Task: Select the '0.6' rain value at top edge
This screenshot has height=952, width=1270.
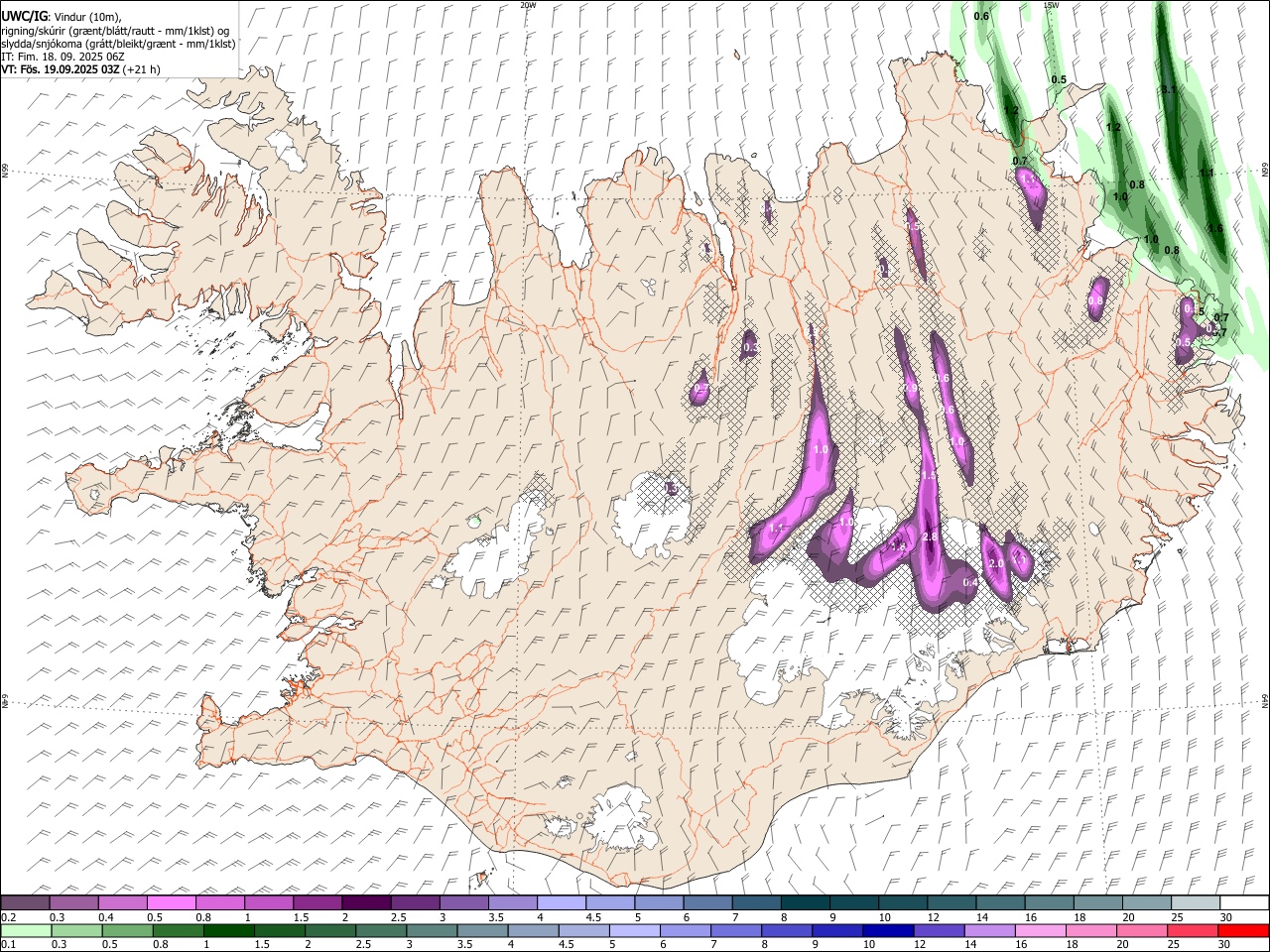Action: click(981, 16)
